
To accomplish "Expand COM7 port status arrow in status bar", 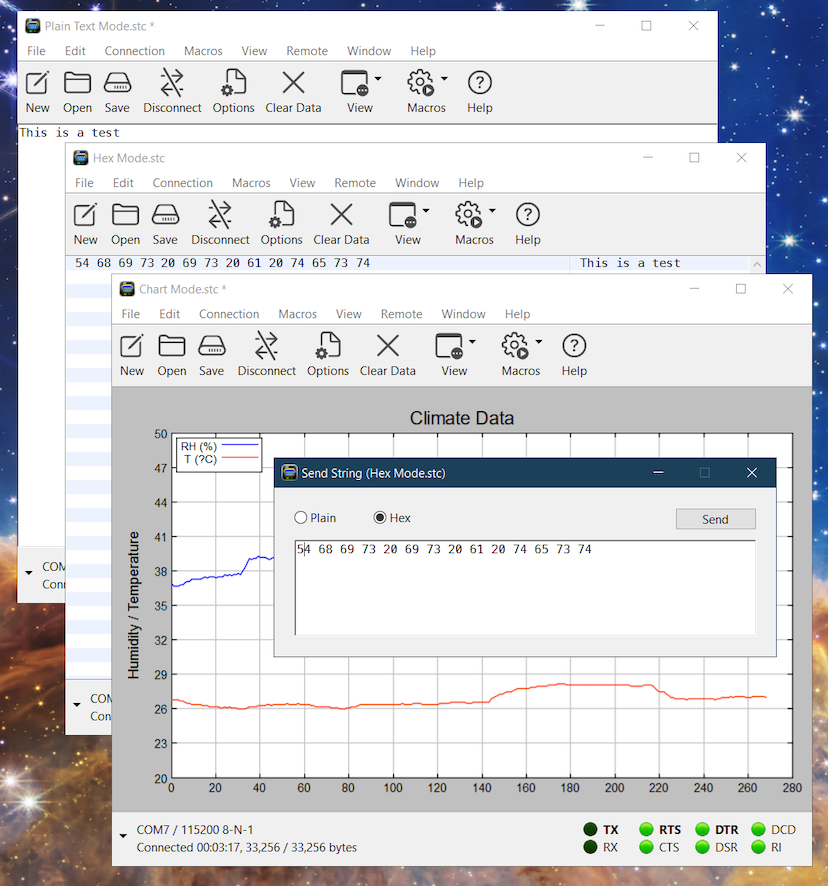I will (123, 835).
